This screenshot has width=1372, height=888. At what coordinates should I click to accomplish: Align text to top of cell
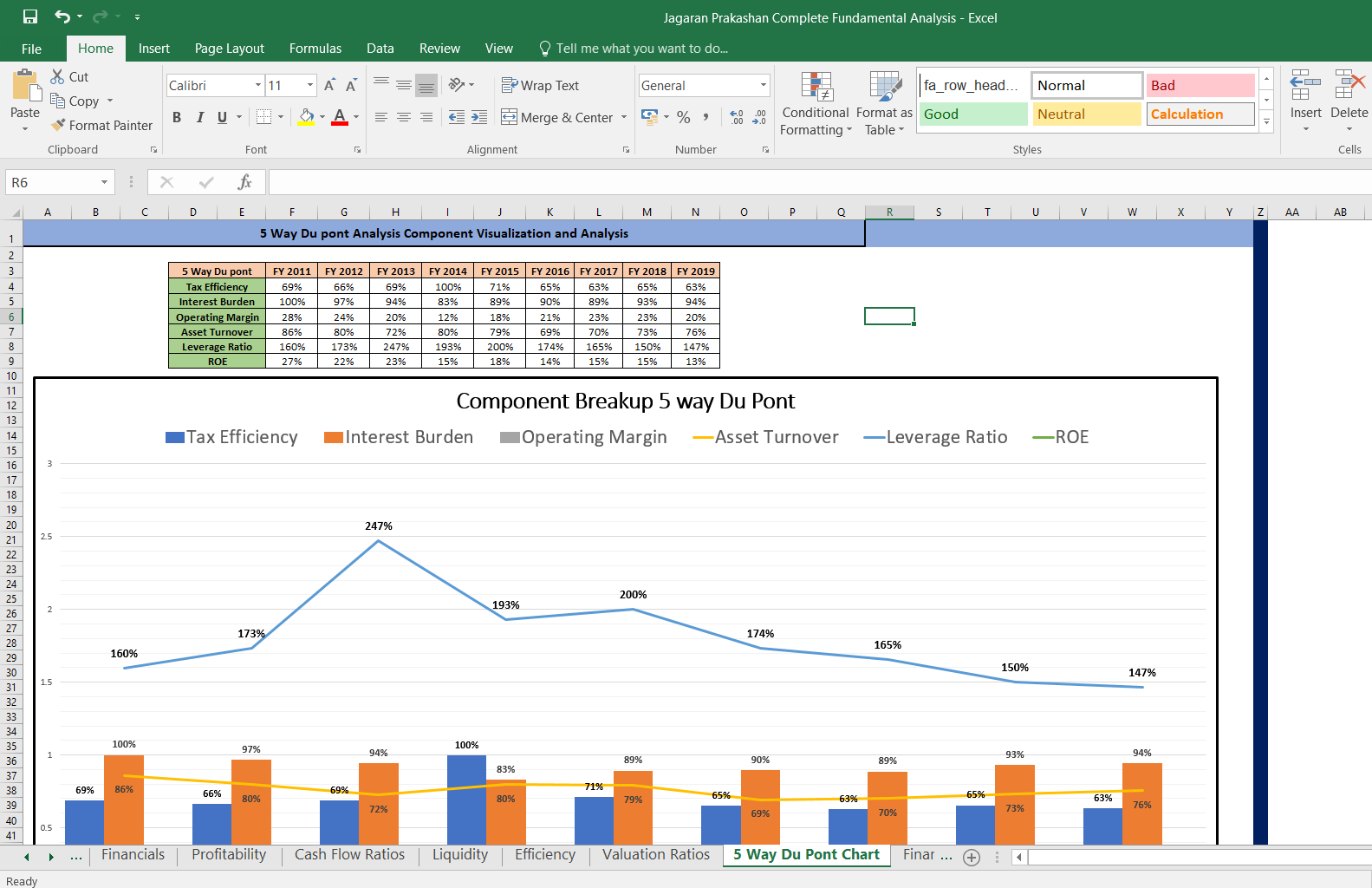point(381,85)
